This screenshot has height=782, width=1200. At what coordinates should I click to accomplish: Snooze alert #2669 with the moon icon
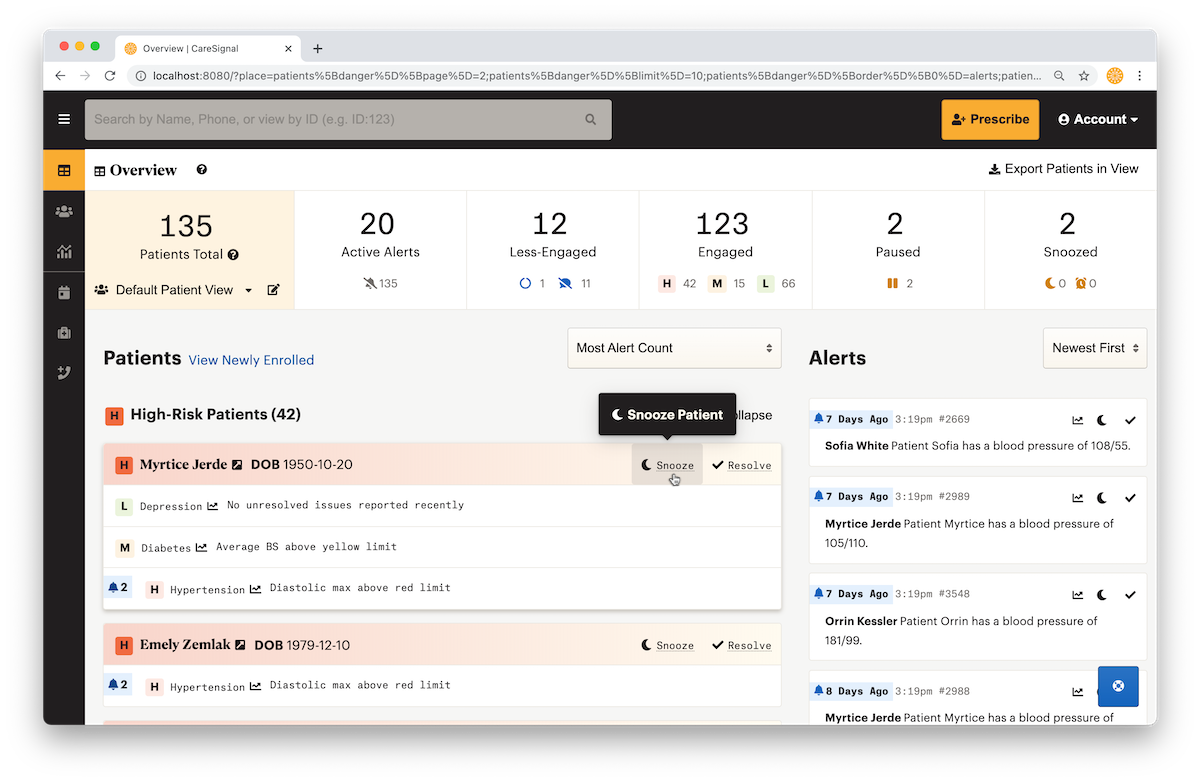click(x=1102, y=420)
